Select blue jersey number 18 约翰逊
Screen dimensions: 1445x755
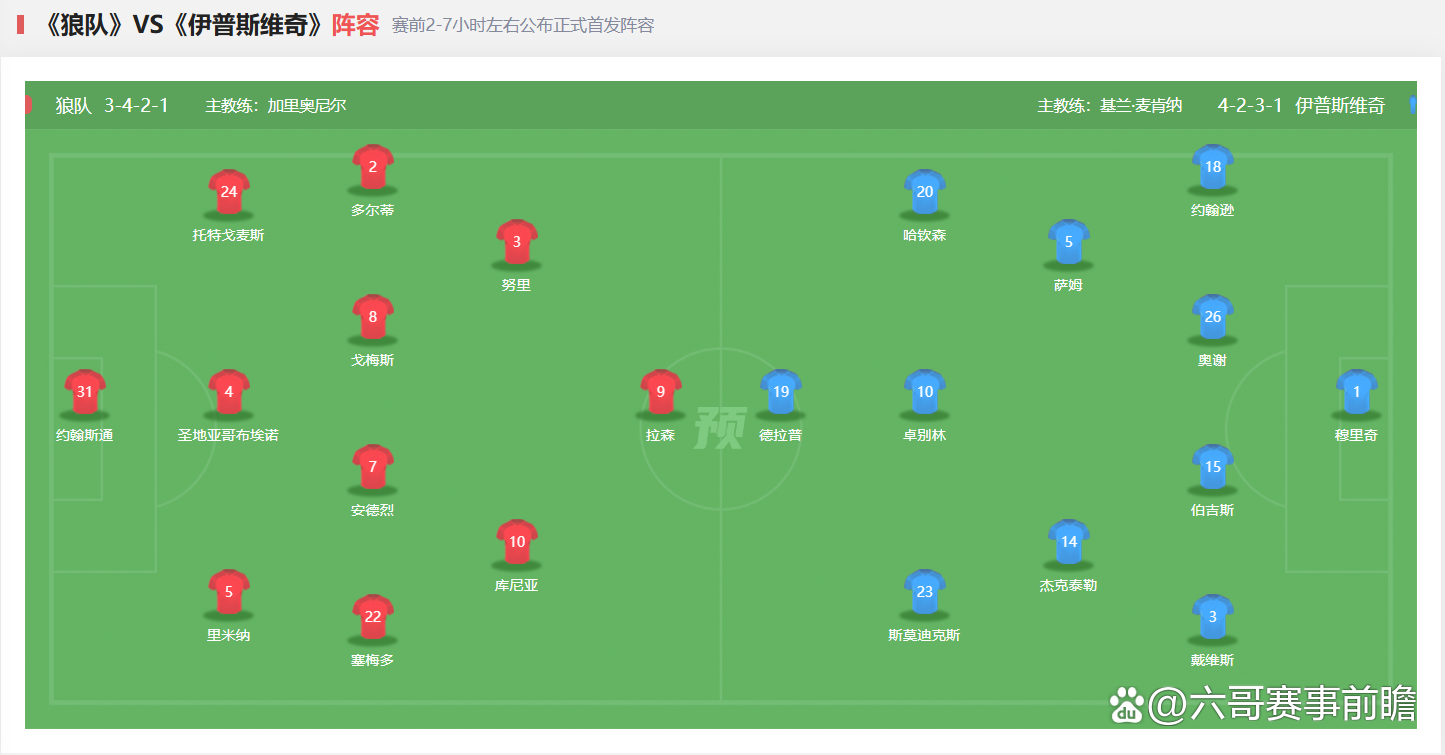1213,167
